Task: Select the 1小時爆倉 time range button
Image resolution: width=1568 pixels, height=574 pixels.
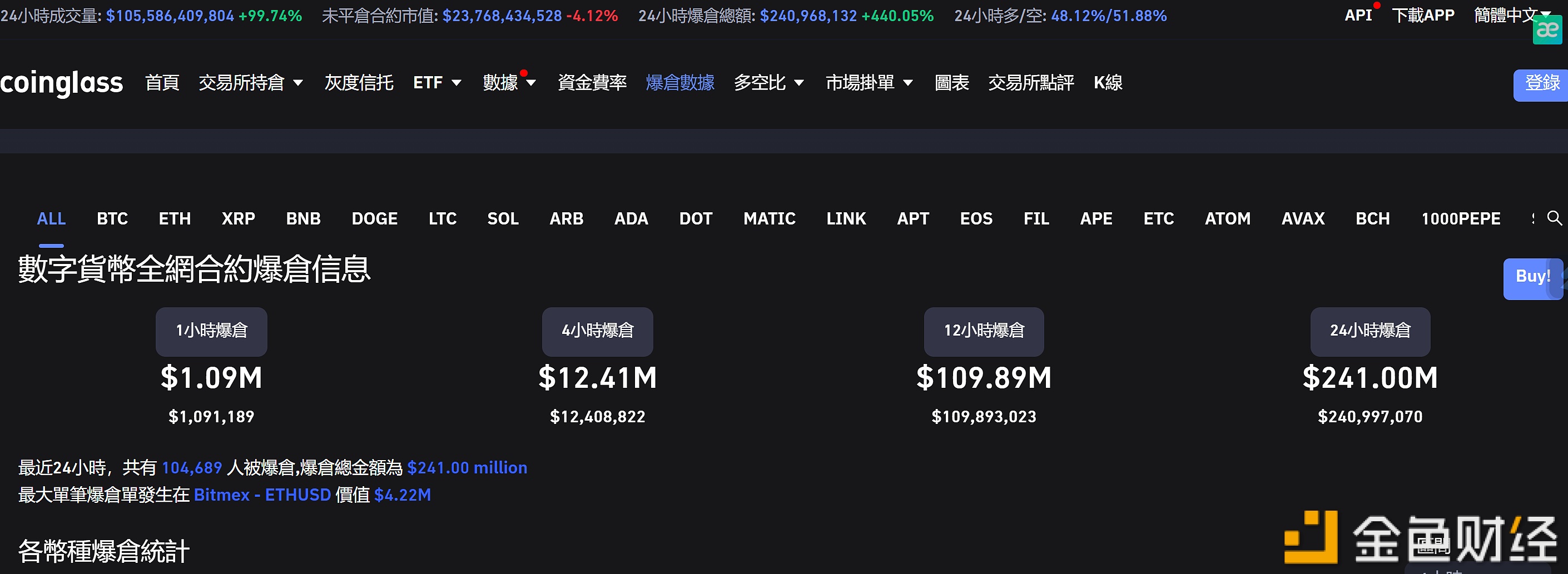Action: point(211,331)
